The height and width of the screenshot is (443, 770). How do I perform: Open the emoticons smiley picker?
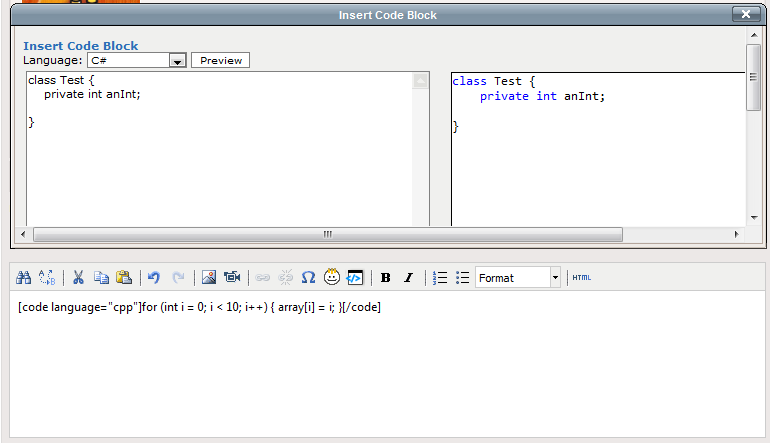point(332,277)
